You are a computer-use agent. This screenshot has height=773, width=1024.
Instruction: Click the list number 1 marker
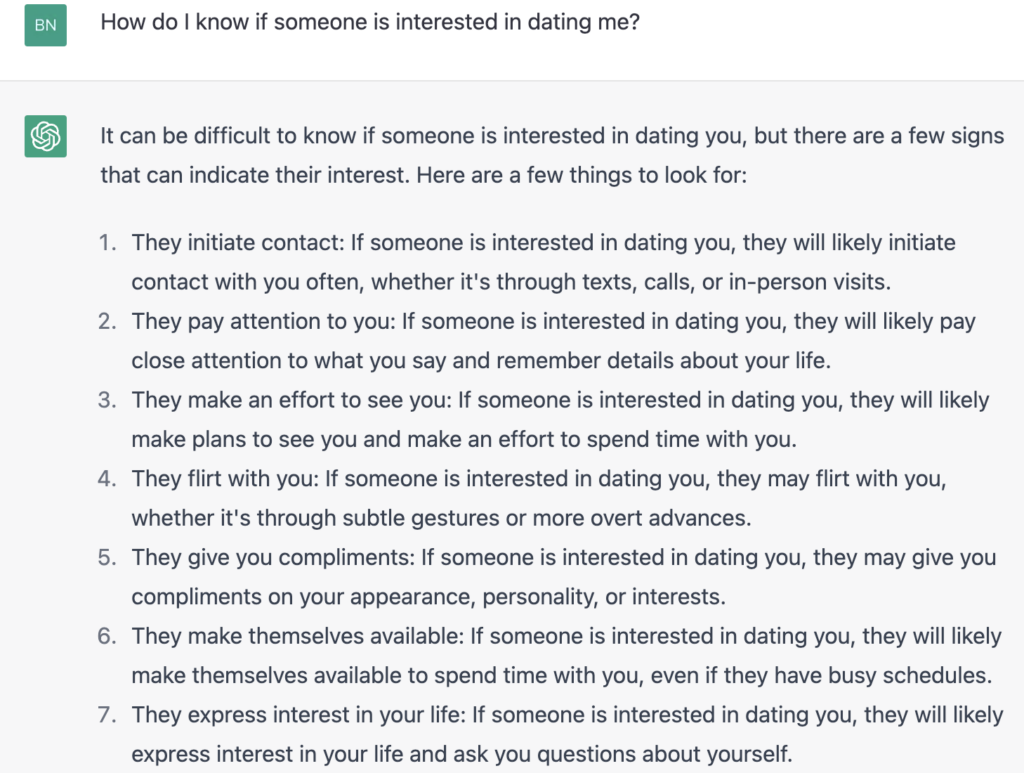pos(108,243)
